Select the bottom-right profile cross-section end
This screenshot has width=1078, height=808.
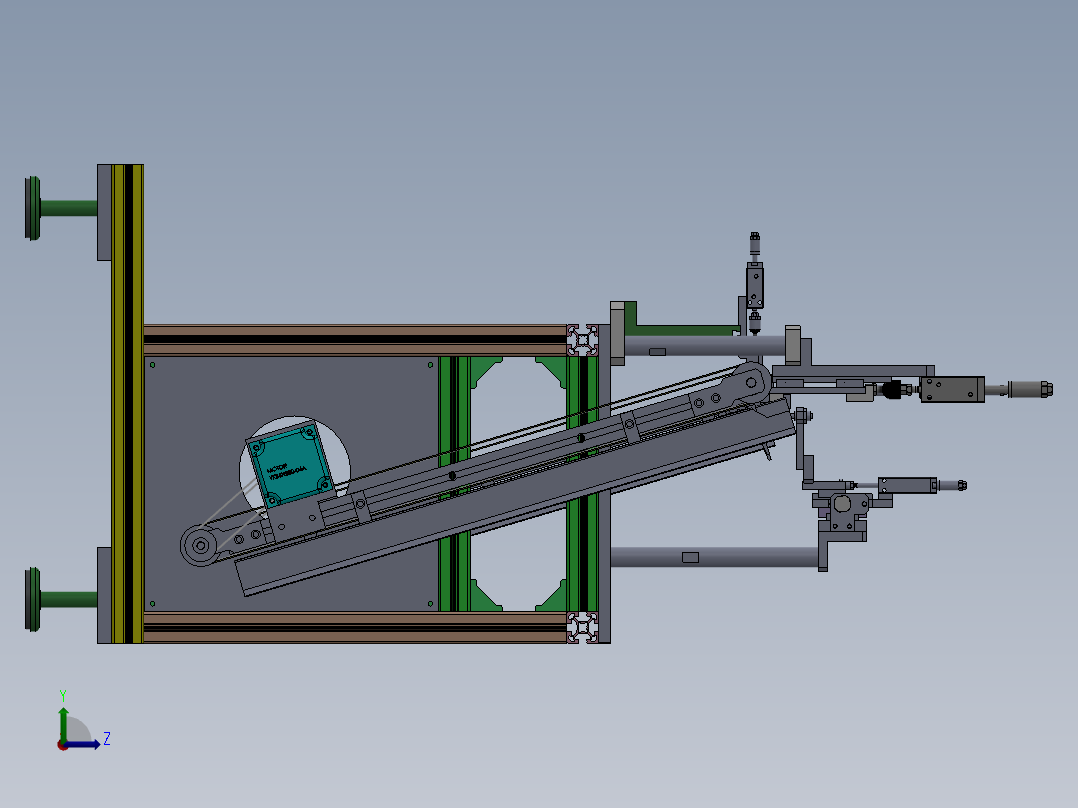point(583,628)
